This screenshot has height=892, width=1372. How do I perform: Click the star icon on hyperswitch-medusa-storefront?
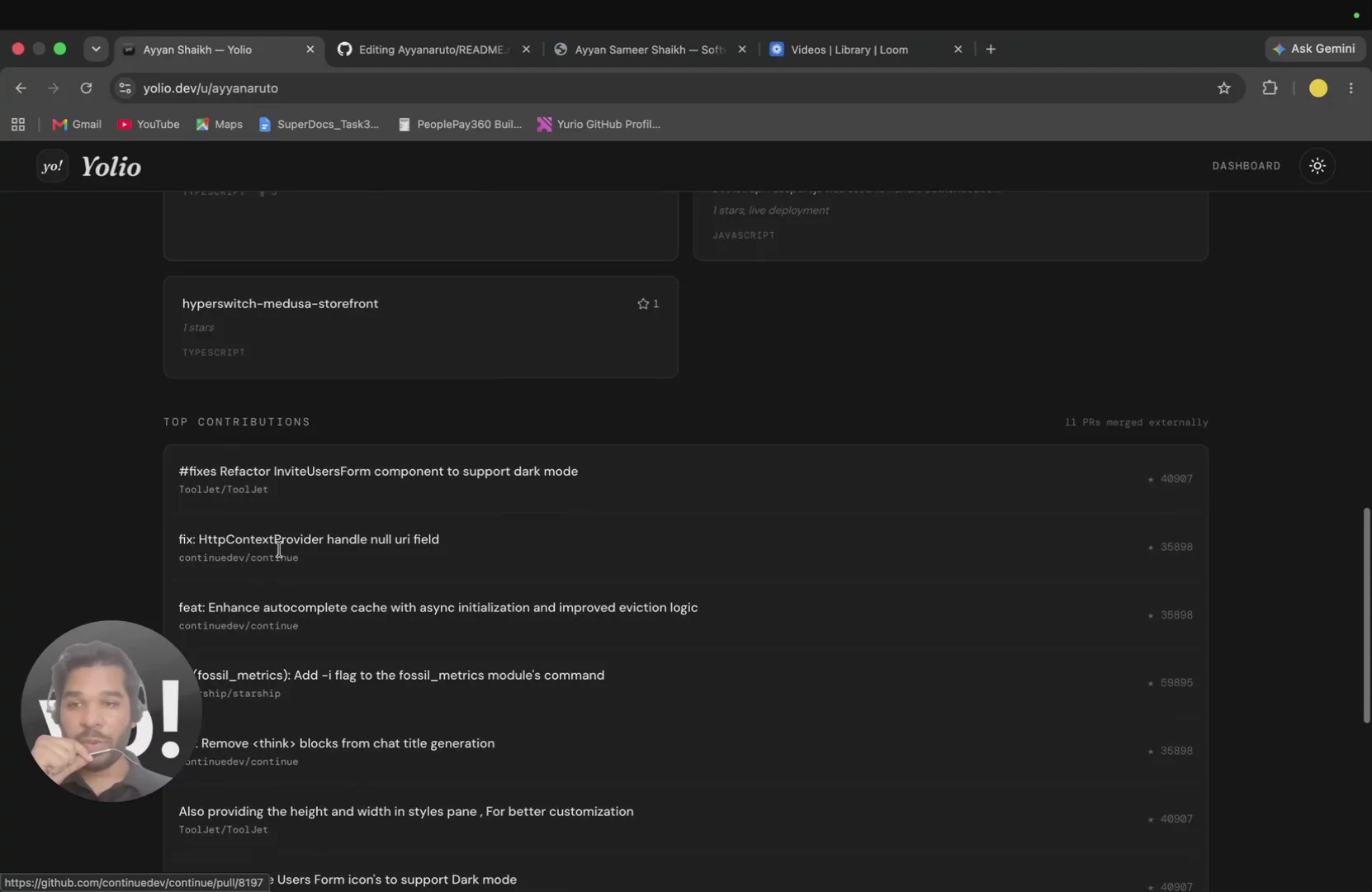(643, 304)
